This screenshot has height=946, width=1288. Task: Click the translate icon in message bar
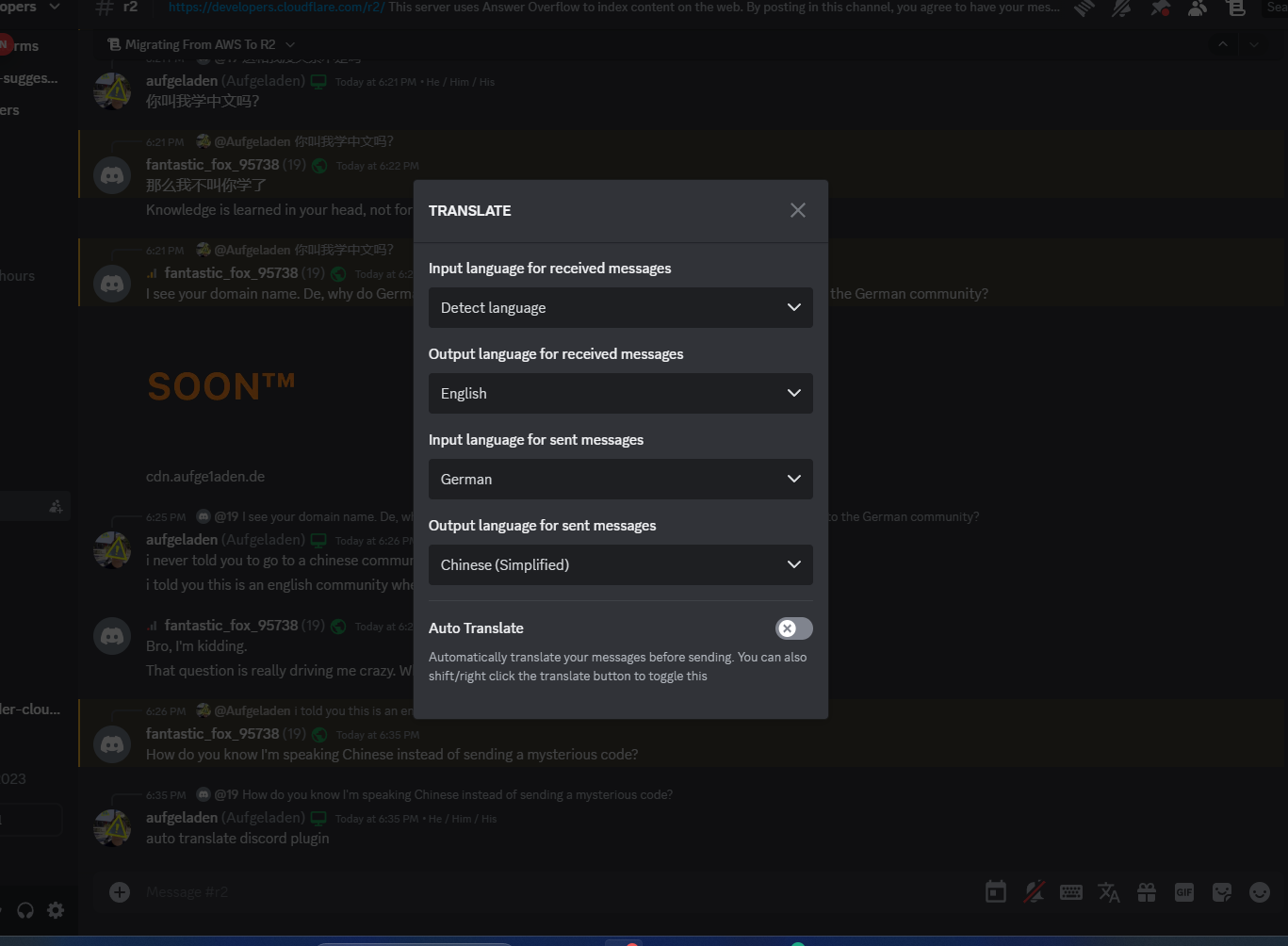tap(1109, 892)
